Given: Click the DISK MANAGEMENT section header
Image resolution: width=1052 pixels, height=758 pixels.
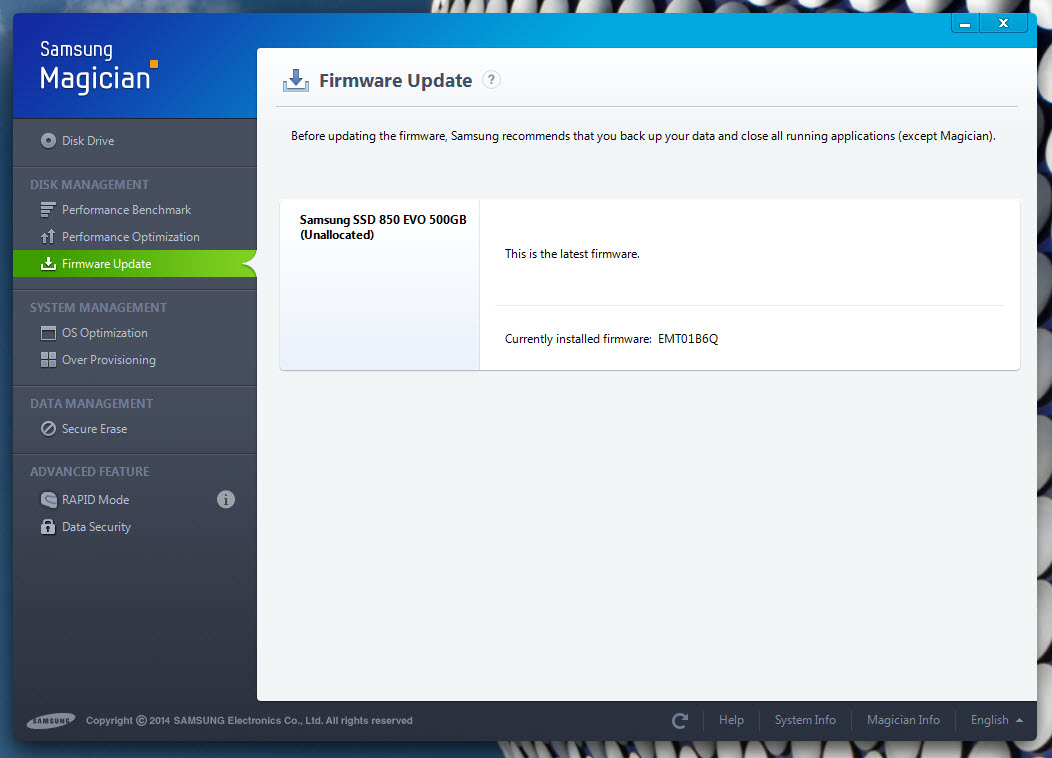Looking at the screenshot, I should click(x=89, y=184).
